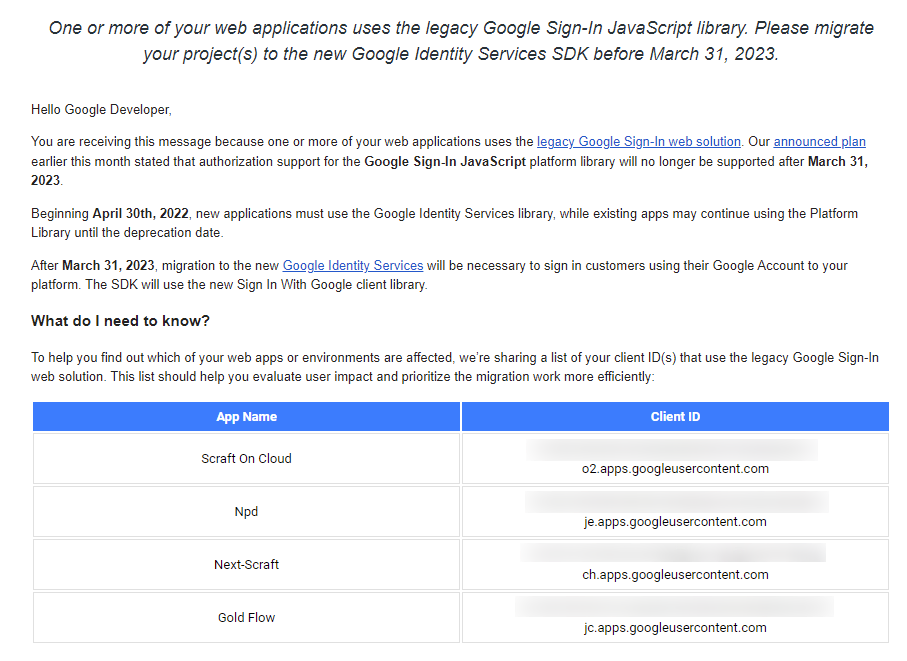The height and width of the screenshot is (661, 907).
Task: Select the Next-Scraft app name cell
Action: [246, 565]
